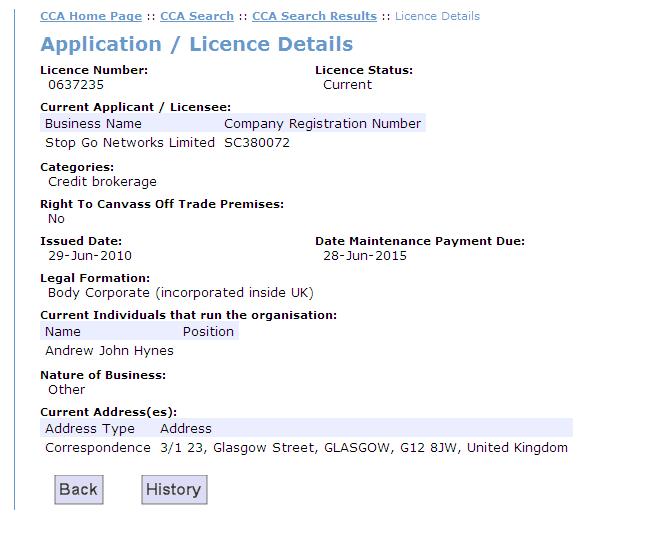Open the CCA Home Page link
668x543 pixels.
(x=91, y=16)
